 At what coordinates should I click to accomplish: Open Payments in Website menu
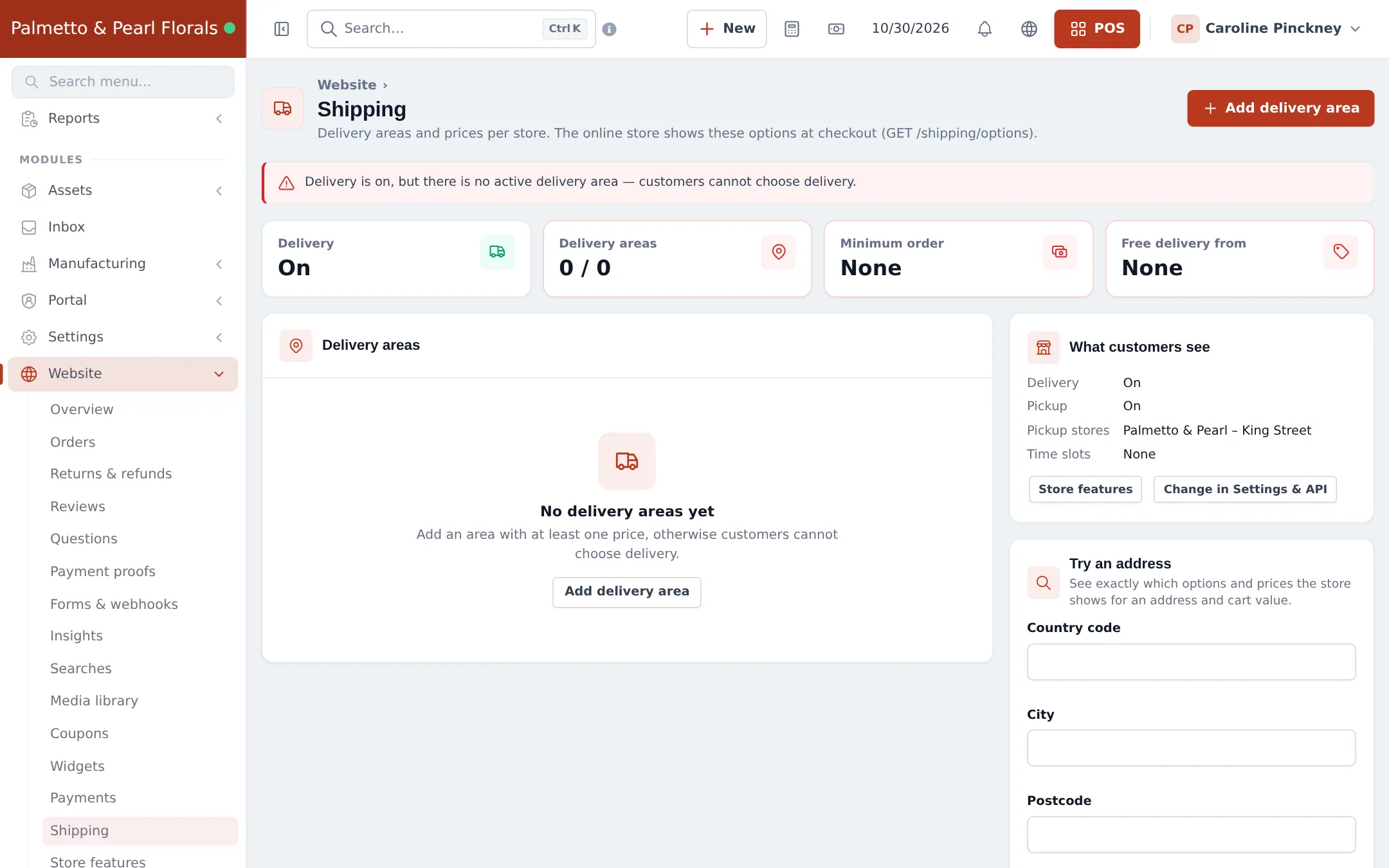click(x=83, y=798)
